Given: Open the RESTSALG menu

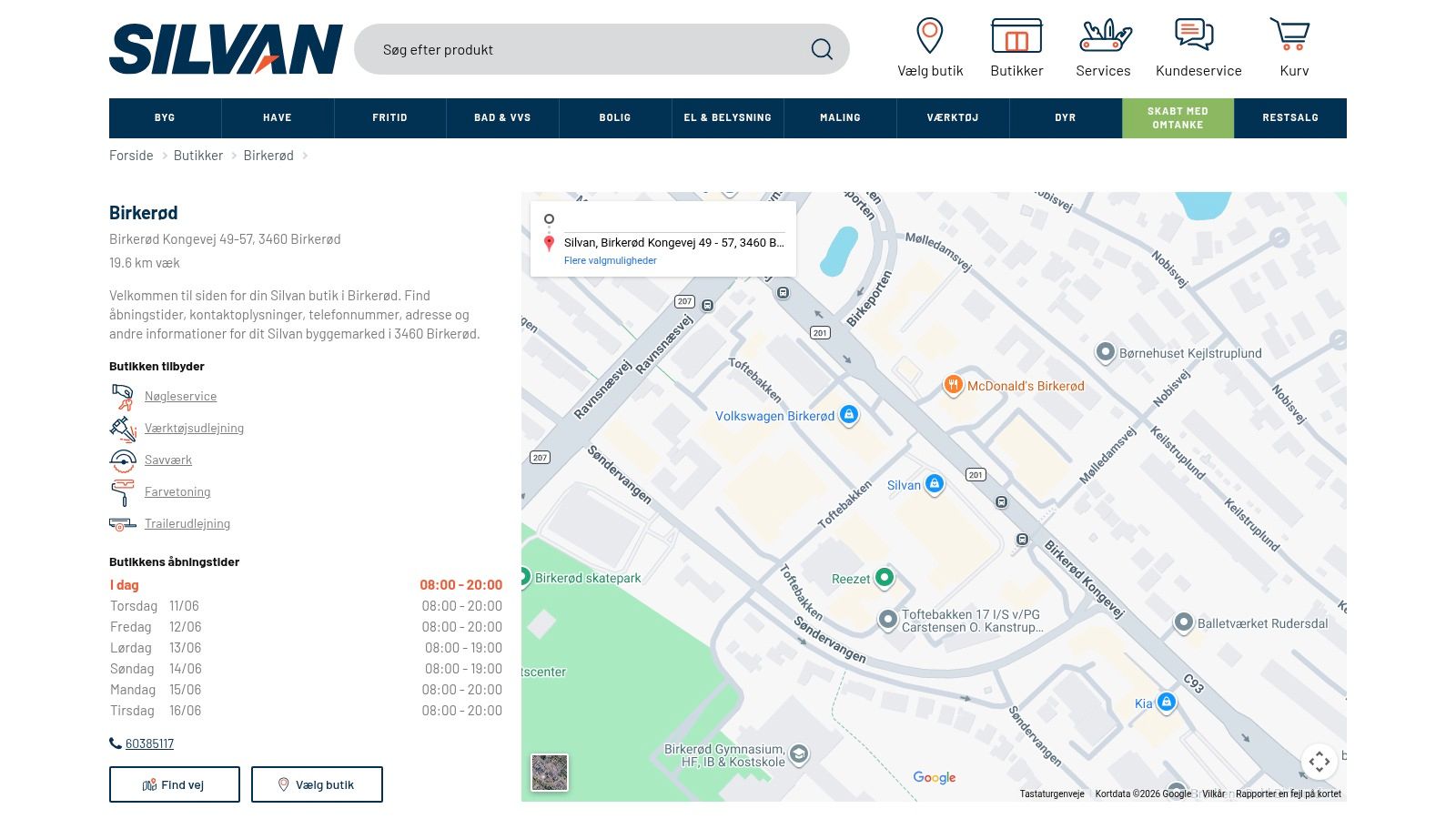Looking at the screenshot, I should click(1290, 118).
